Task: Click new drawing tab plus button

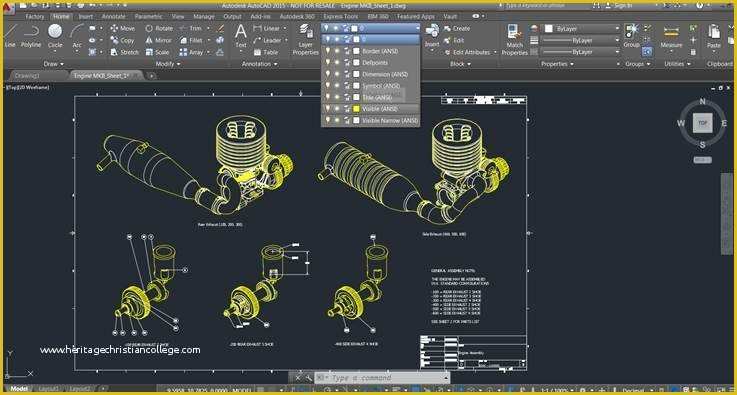Action: (x=151, y=75)
